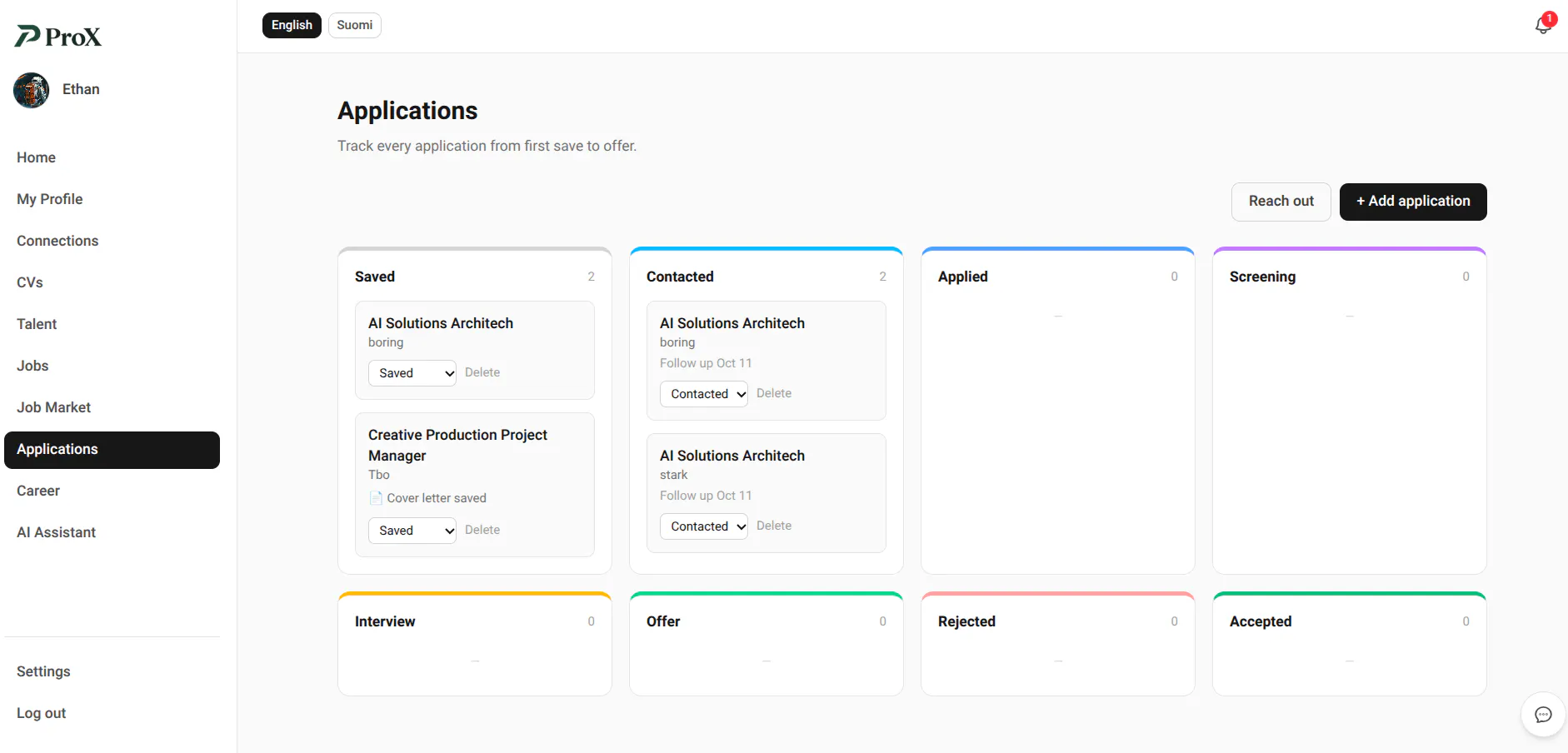Open CVs section

click(x=112, y=282)
